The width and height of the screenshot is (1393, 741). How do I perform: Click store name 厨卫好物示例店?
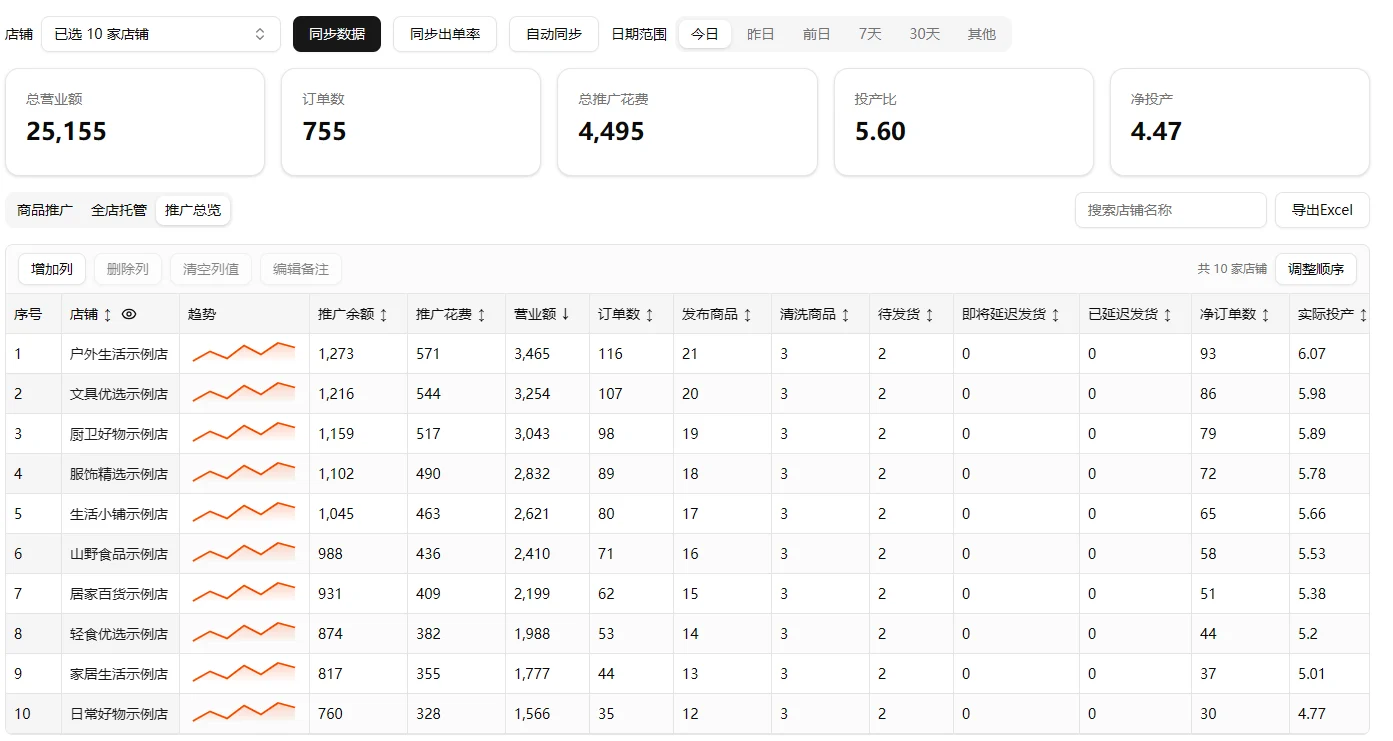[x=119, y=434]
